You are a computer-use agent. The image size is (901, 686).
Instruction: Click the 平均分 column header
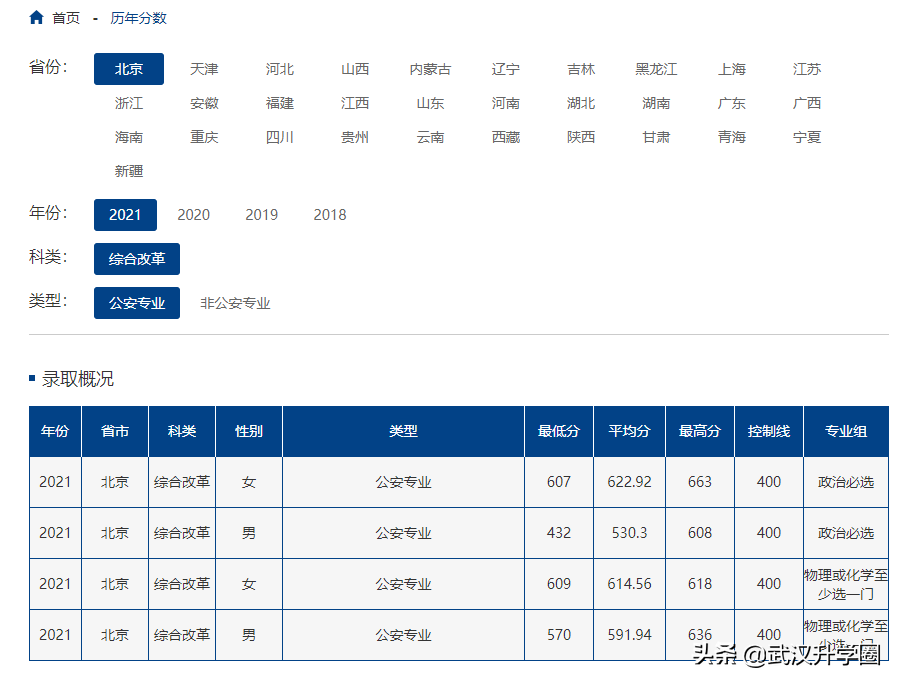point(629,431)
